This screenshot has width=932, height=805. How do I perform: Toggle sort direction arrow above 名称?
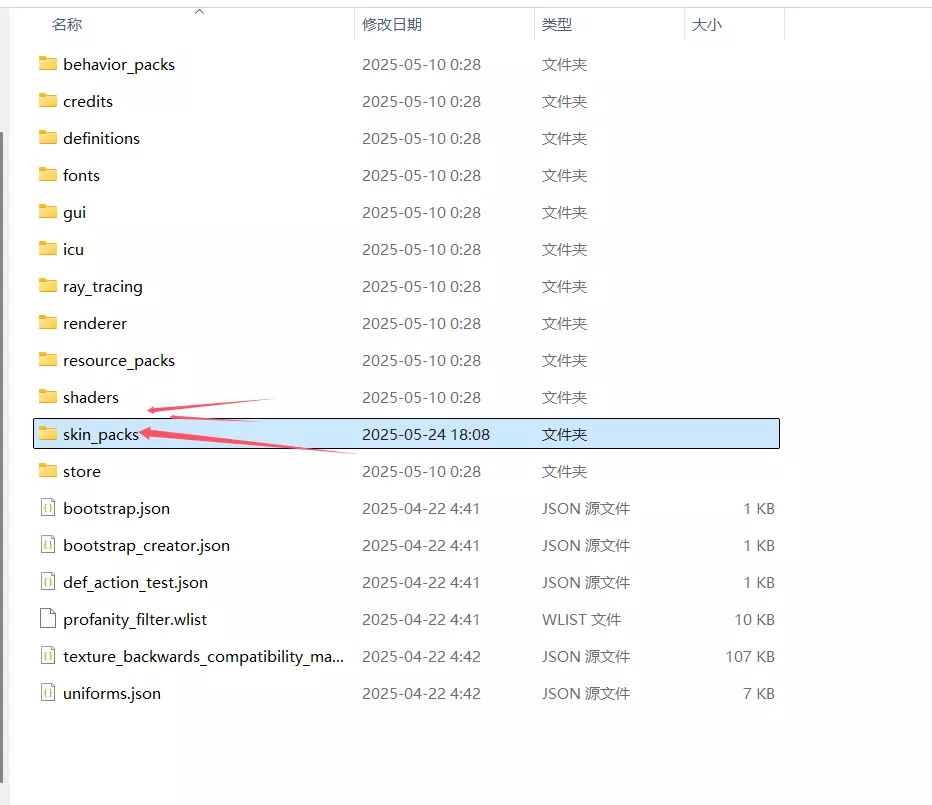click(x=200, y=11)
